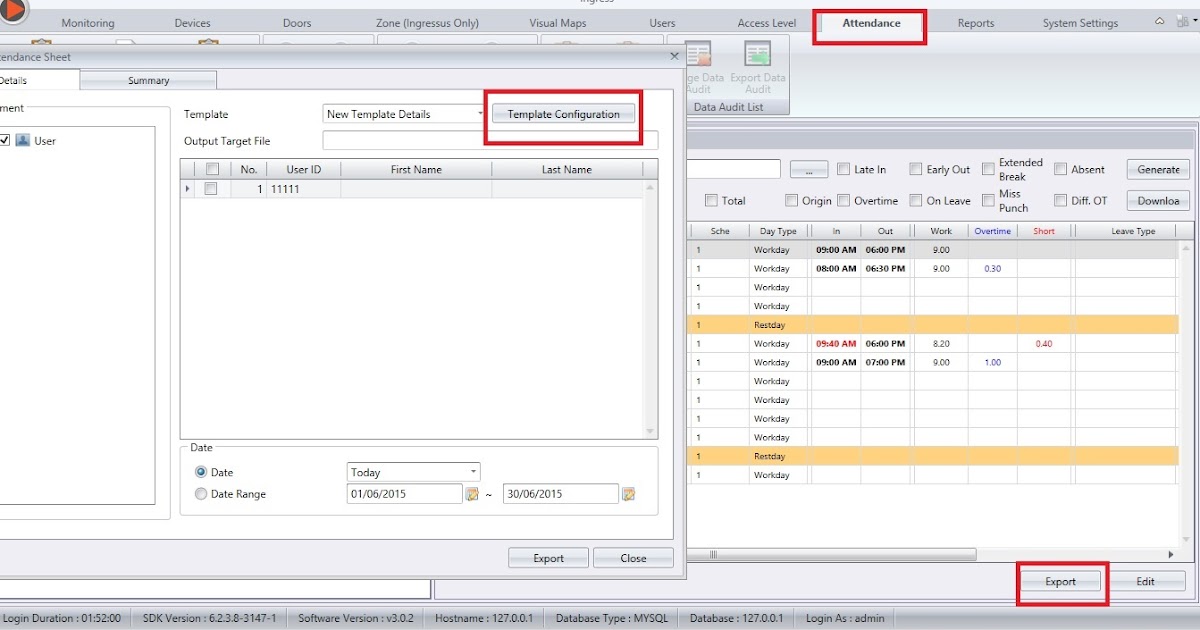Open the calendar picker beside date 01/06/2015
This screenshot has width=1200, height=630.
click(x=472, y=493)
